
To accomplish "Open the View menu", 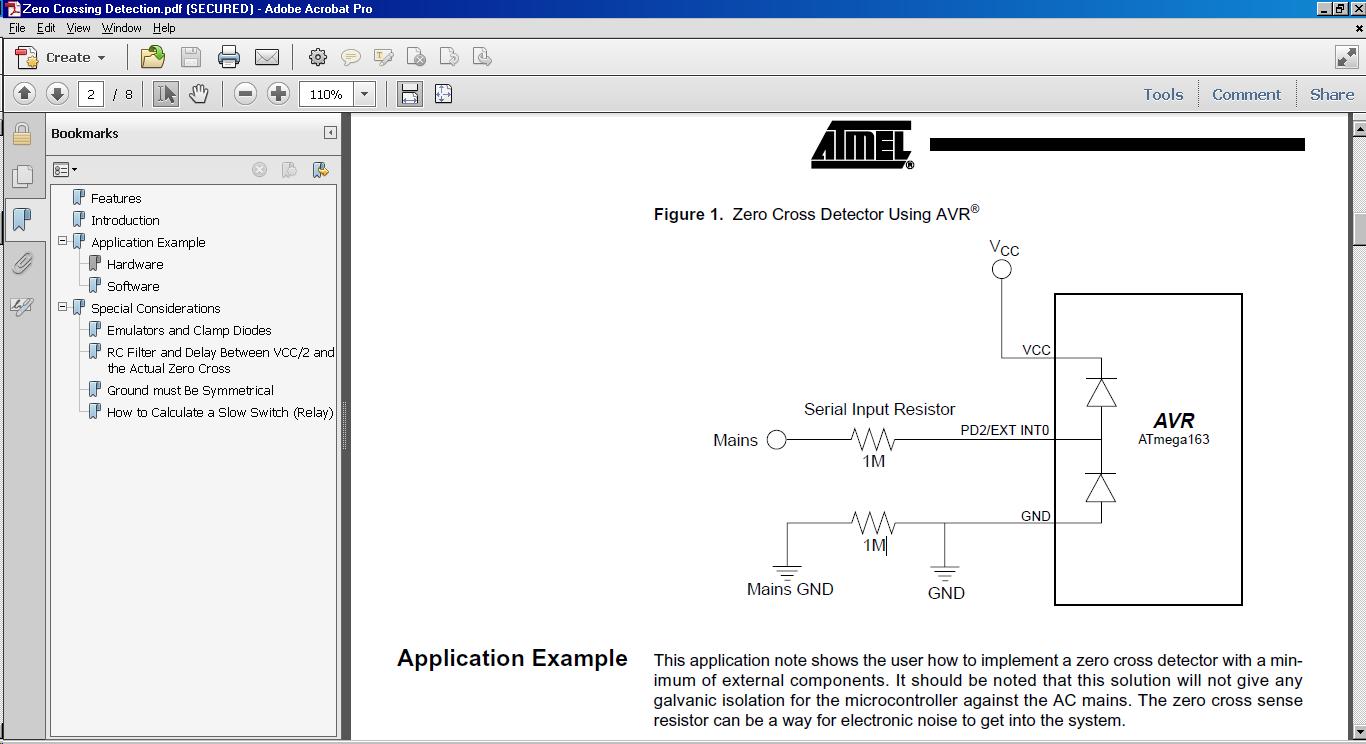I will (x=78, y=28).
